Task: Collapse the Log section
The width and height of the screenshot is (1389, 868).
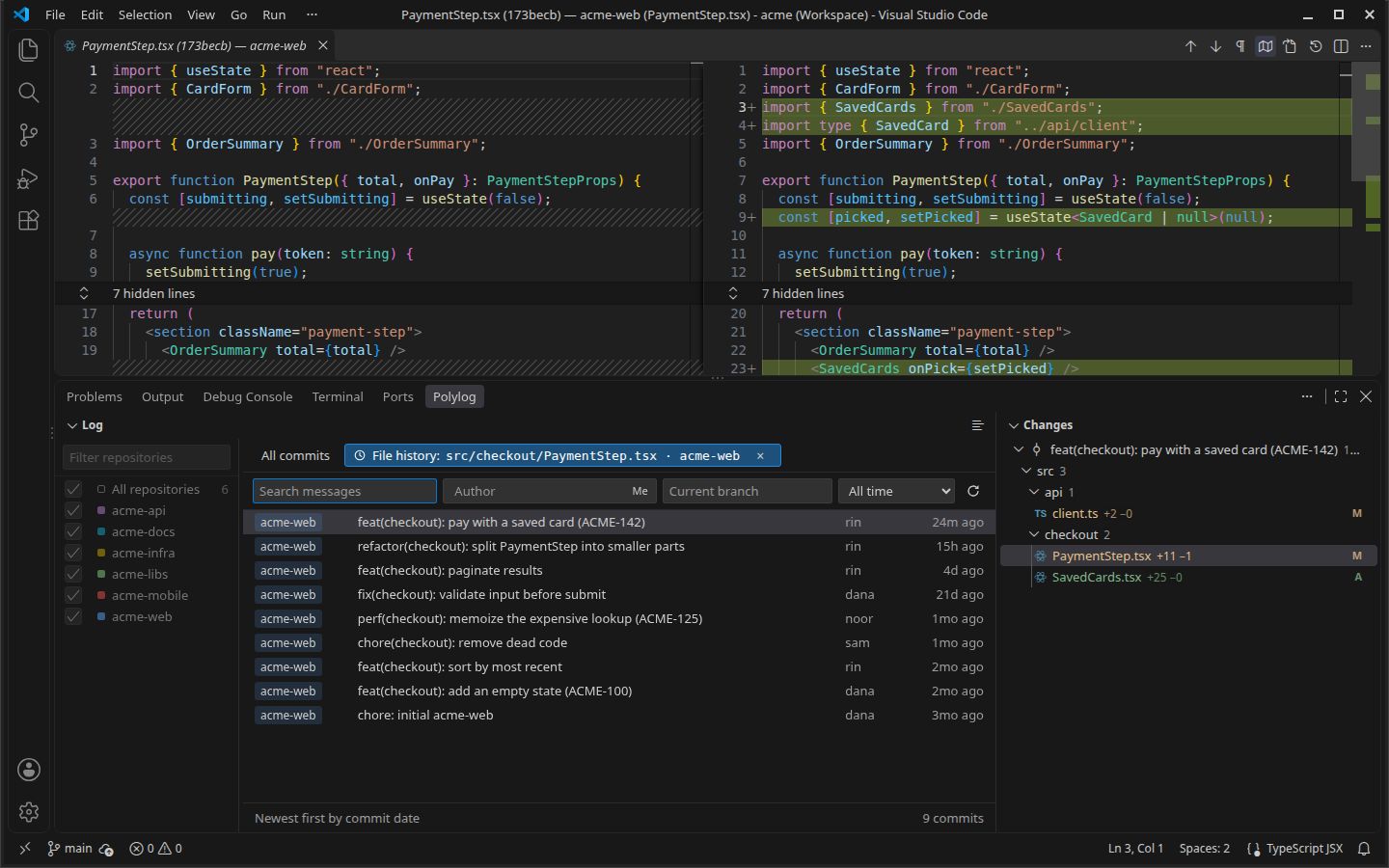Action: coord(72,425)
